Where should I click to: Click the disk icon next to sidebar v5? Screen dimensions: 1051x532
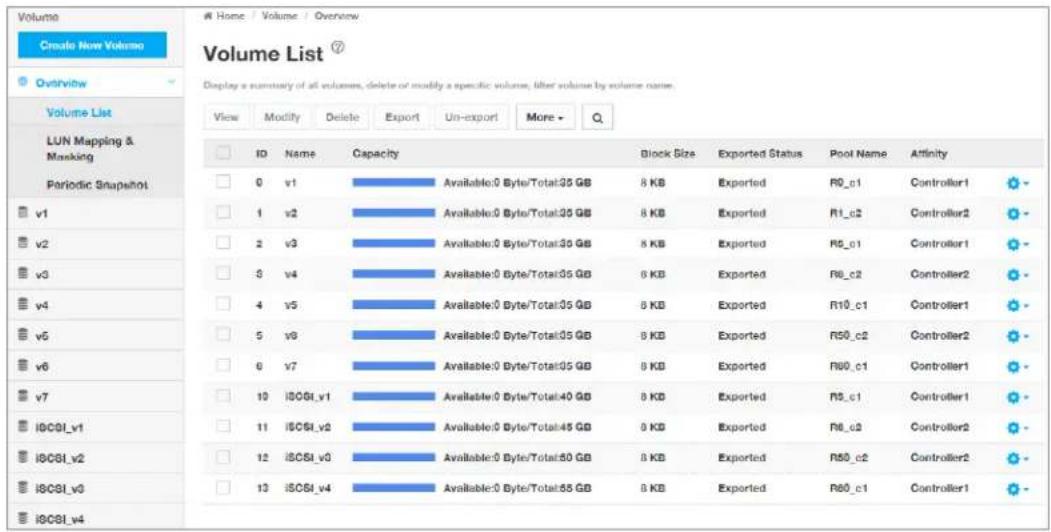click(22, 336)
